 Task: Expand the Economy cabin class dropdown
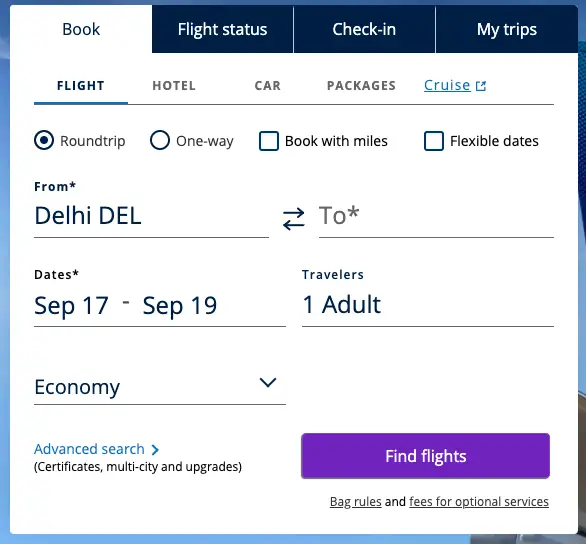pos(160,387)
